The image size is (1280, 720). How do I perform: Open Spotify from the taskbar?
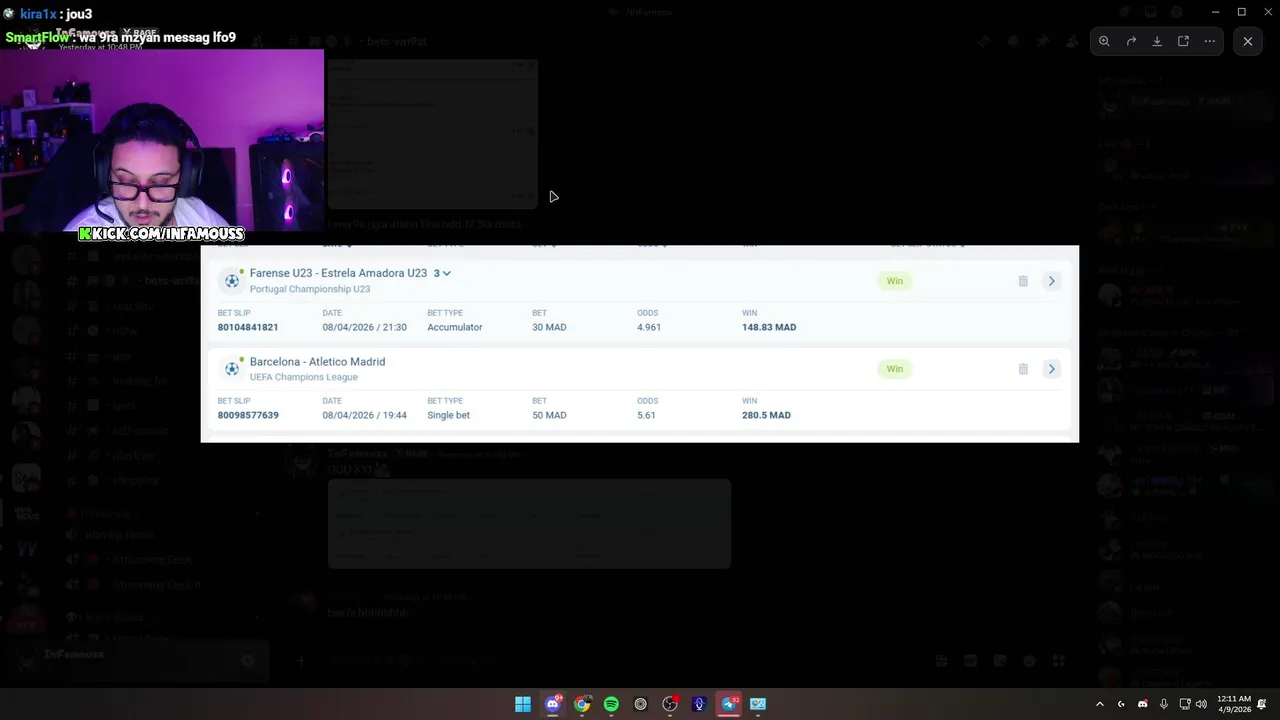pyautogui.click(x=611, y=704)
